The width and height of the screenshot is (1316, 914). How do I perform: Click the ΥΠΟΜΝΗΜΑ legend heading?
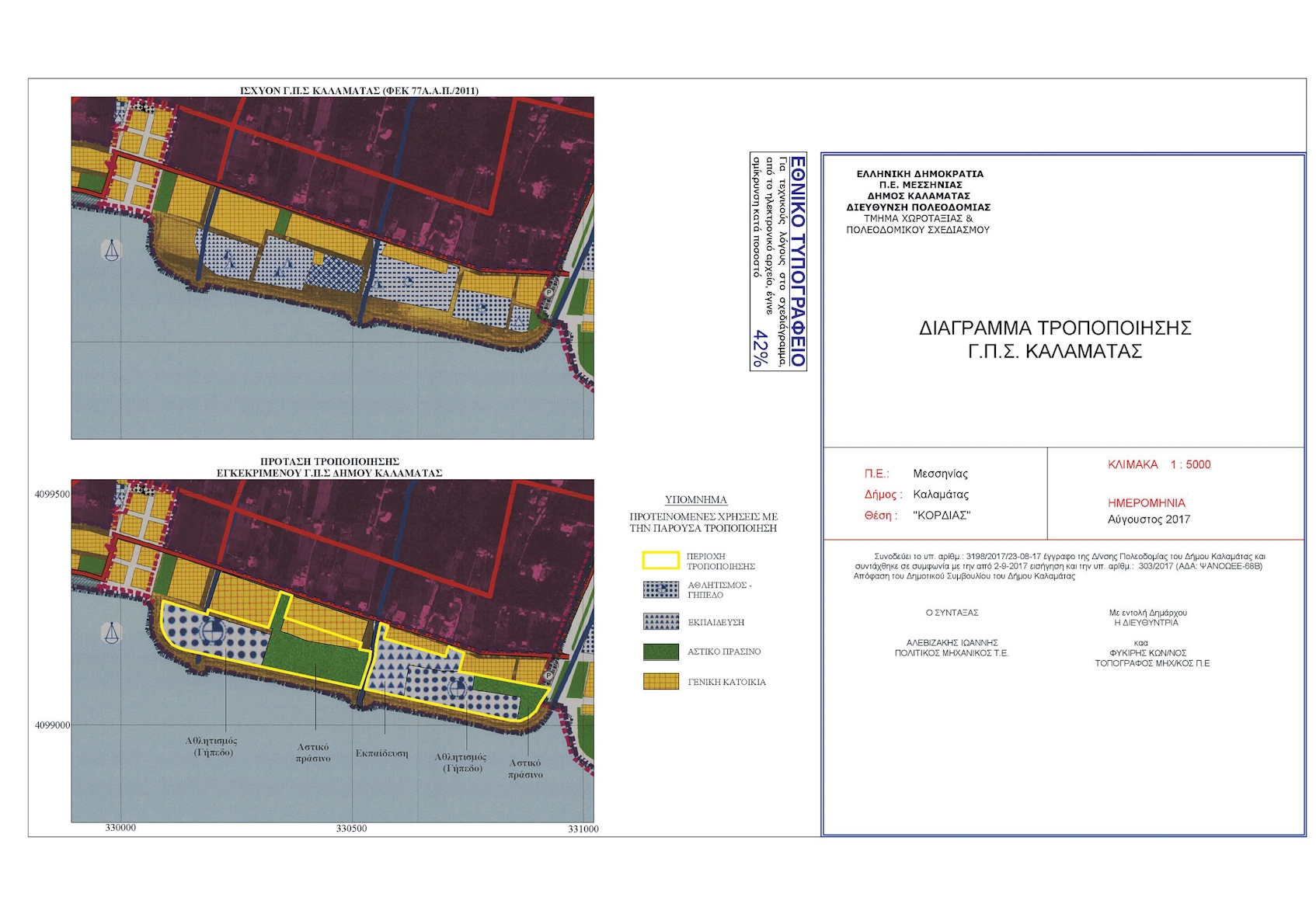click(696, 500)
